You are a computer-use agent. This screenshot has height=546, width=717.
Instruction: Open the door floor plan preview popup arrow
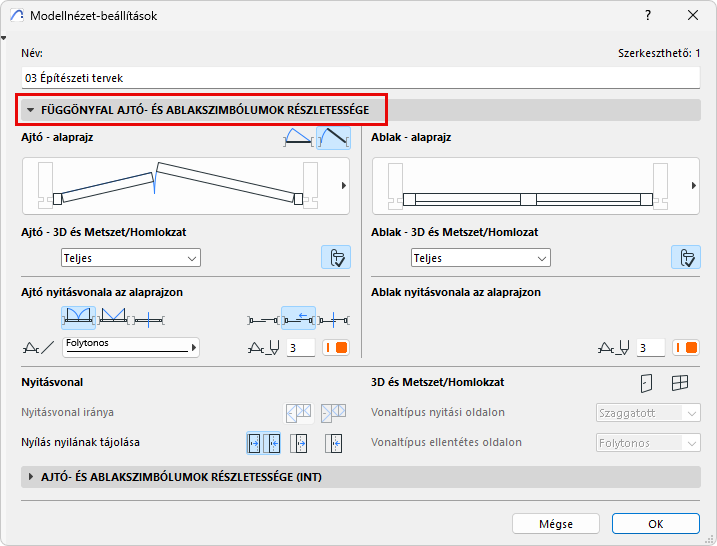(344, 186)
